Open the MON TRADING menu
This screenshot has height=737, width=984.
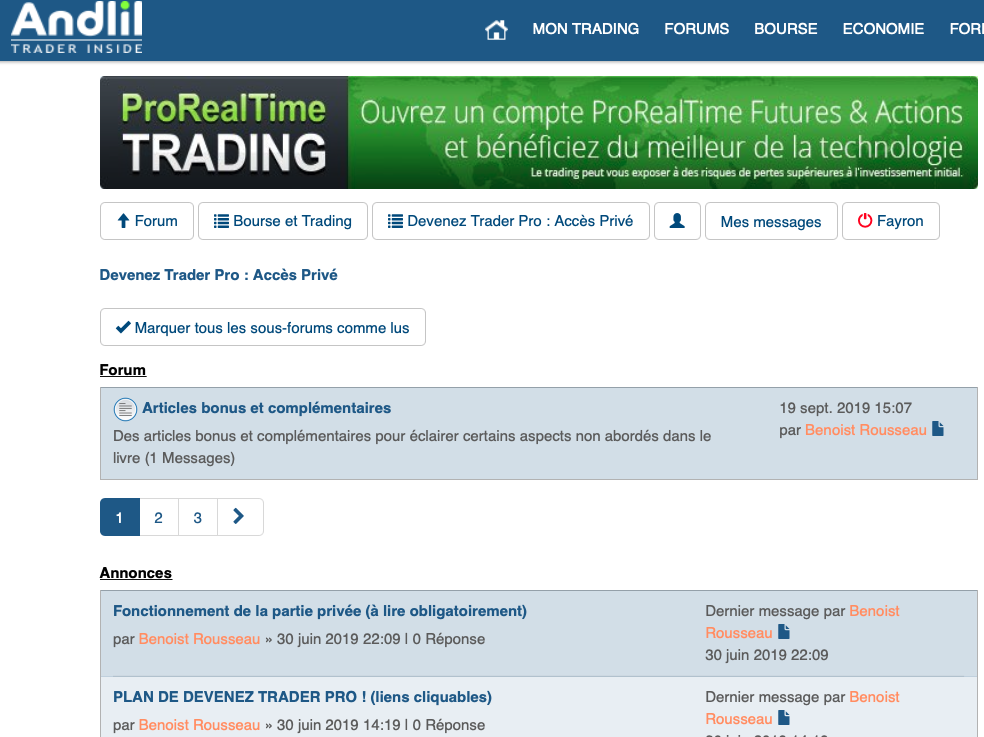pyautogui.click(x=586, y=29)
